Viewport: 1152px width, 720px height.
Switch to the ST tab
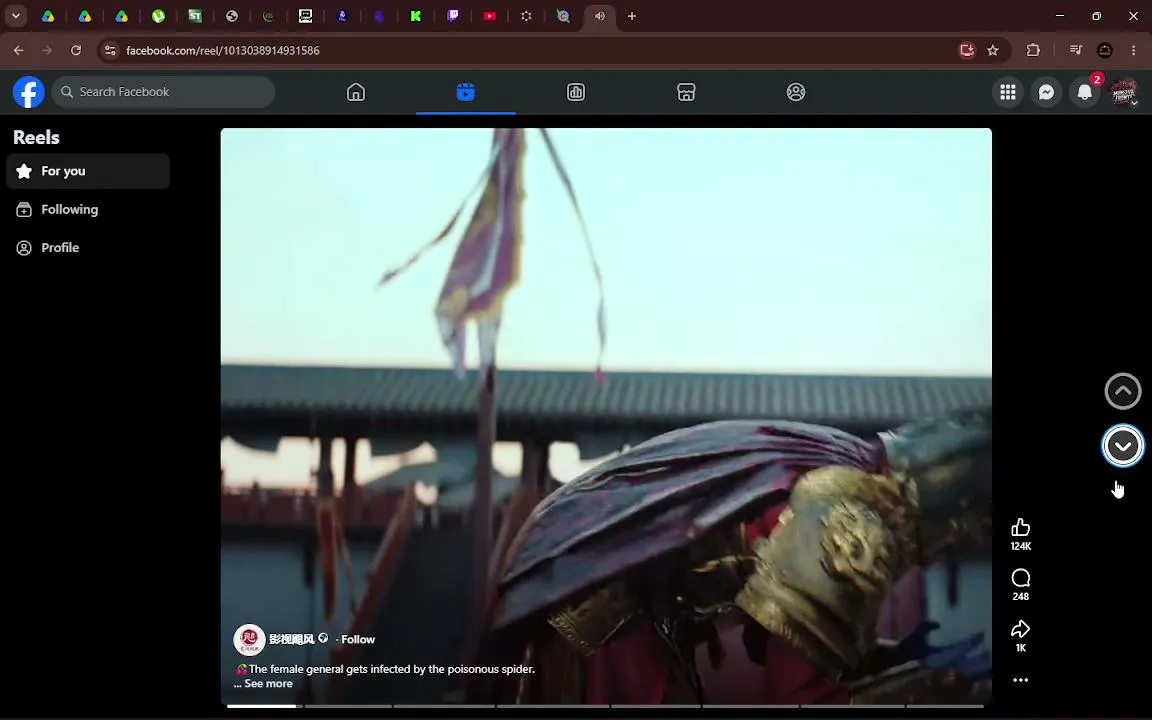tap(195, 15)
